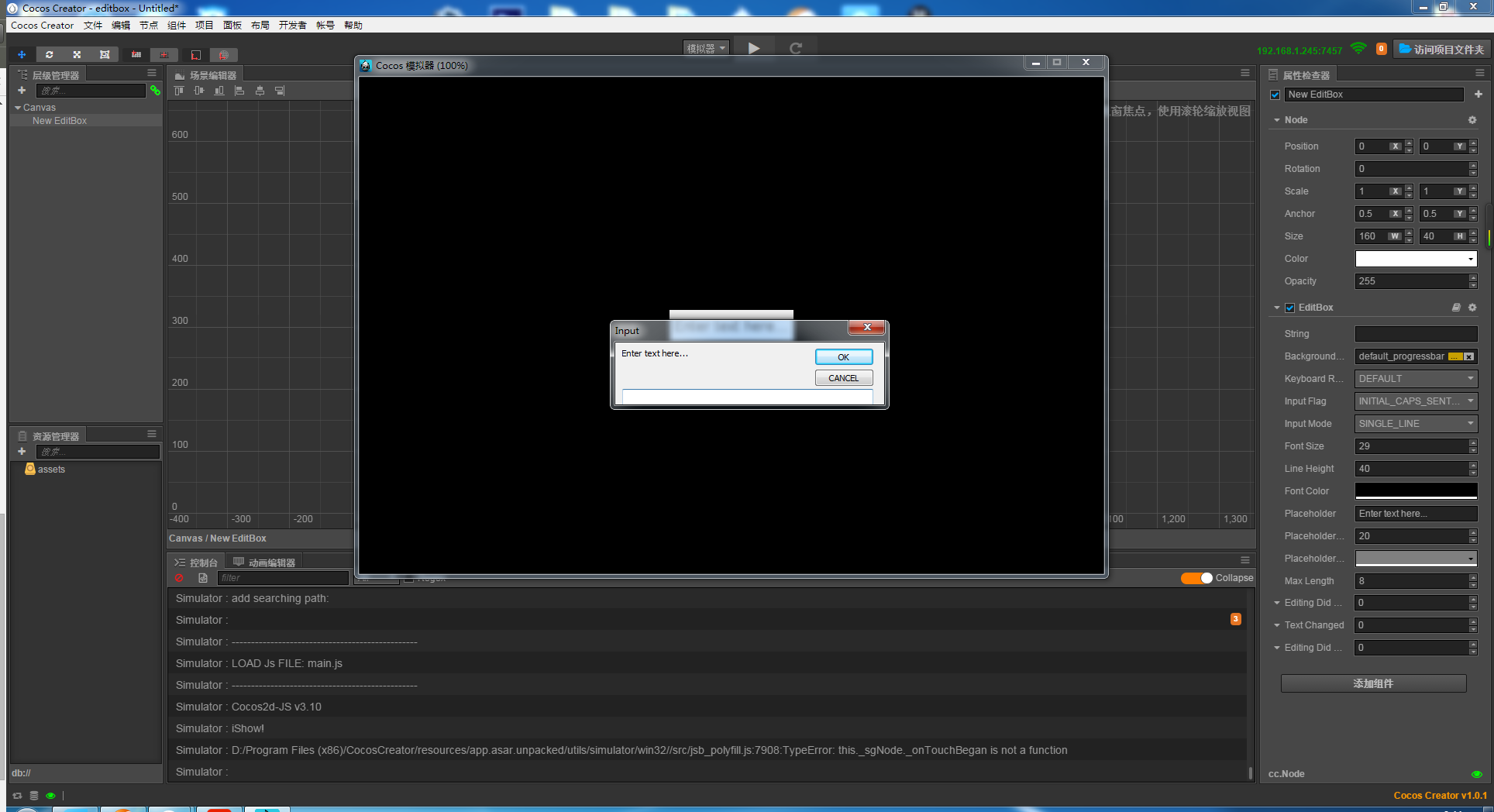Image resolution: width=1494 pixels, height=812 pixels.
Task: Click the Input dialog text field
Action: tap(747, 397)
